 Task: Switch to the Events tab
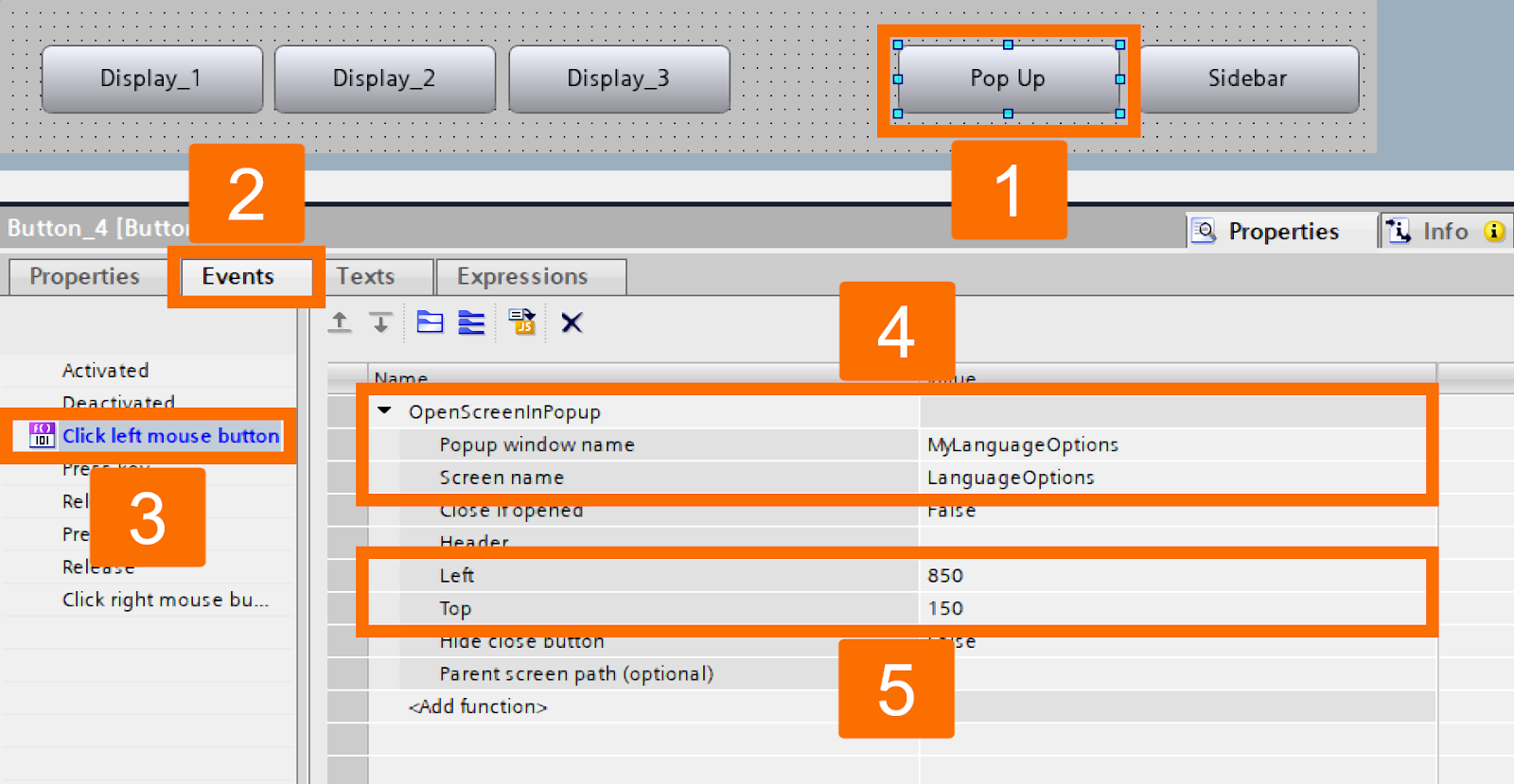click(238, 276)
